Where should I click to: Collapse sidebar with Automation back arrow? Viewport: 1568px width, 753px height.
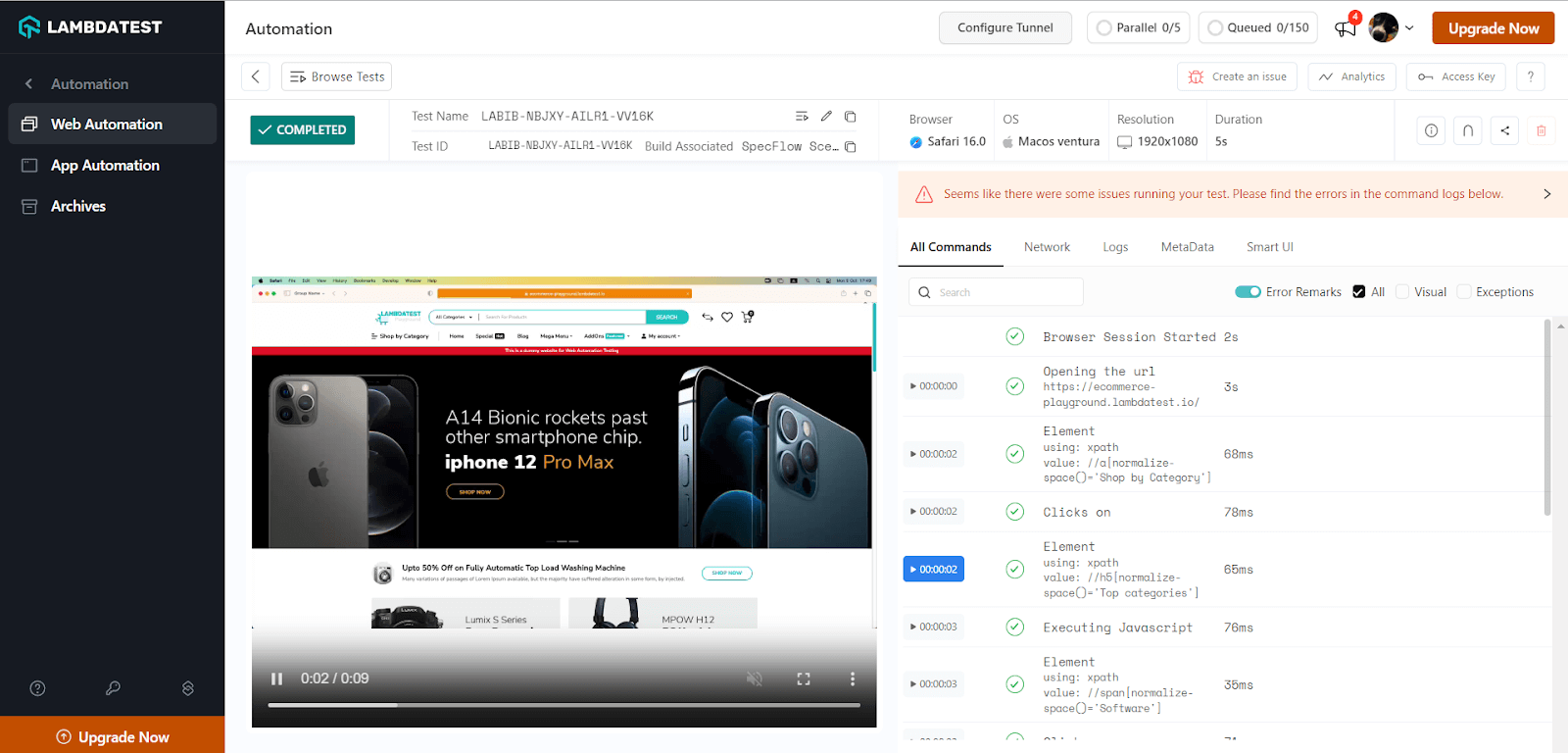click(29, 83)
